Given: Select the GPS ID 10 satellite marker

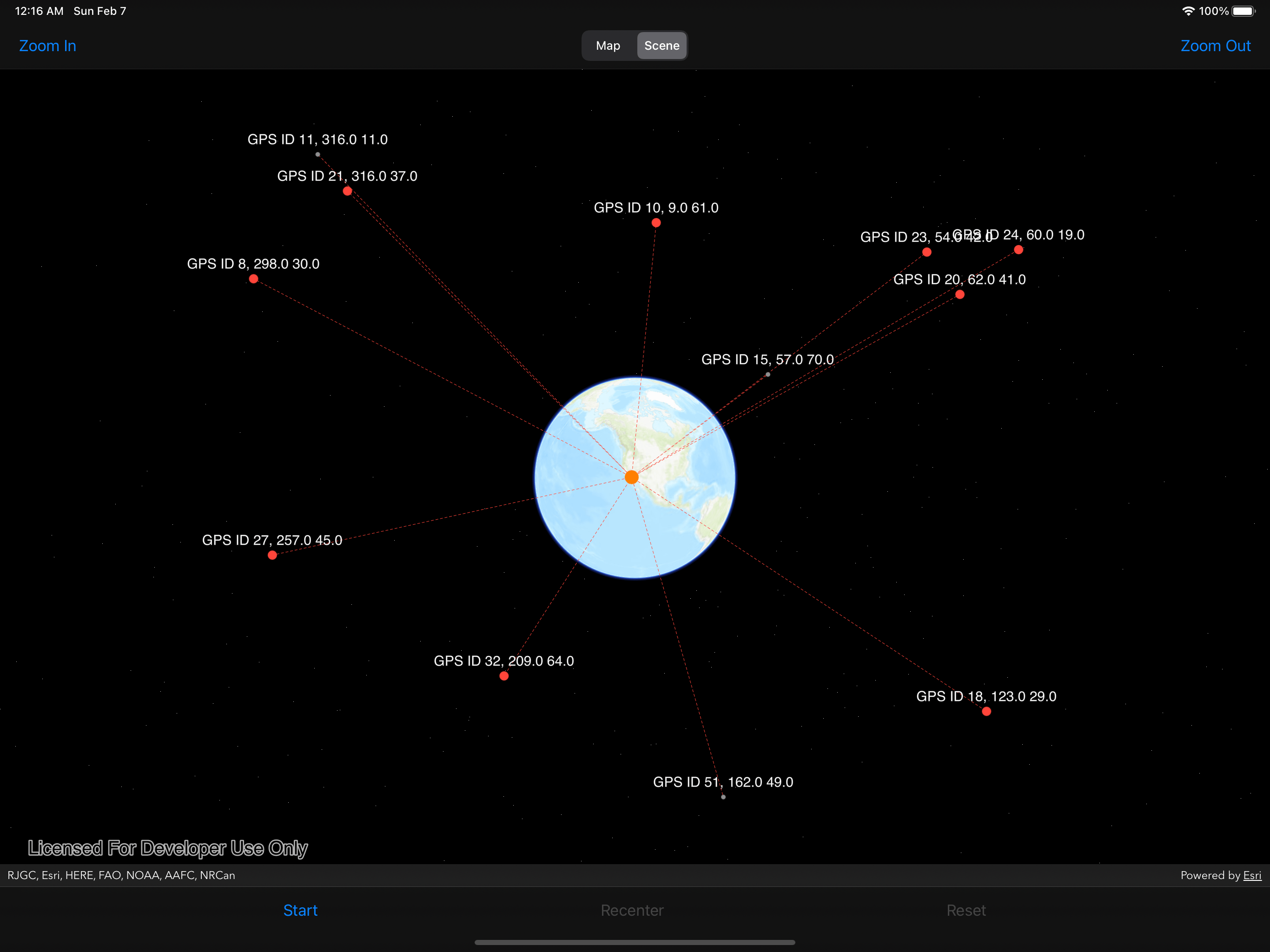Looking at the screenshot, I should (656, 223).
